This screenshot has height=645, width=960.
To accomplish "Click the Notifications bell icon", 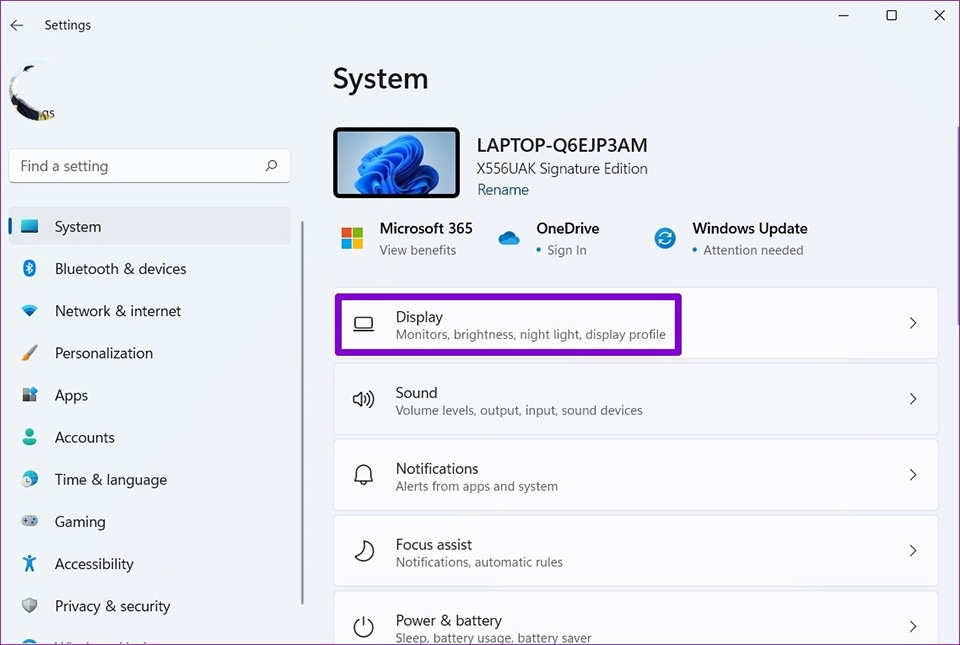I will [363, 474].
